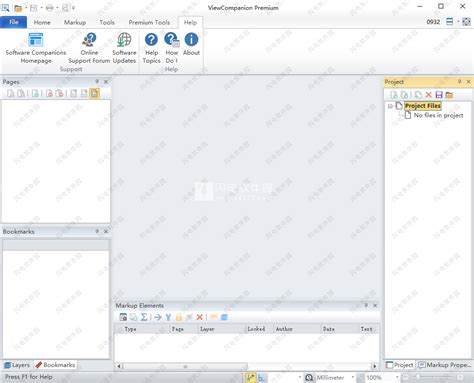Close the Project panel

point(468,82)
